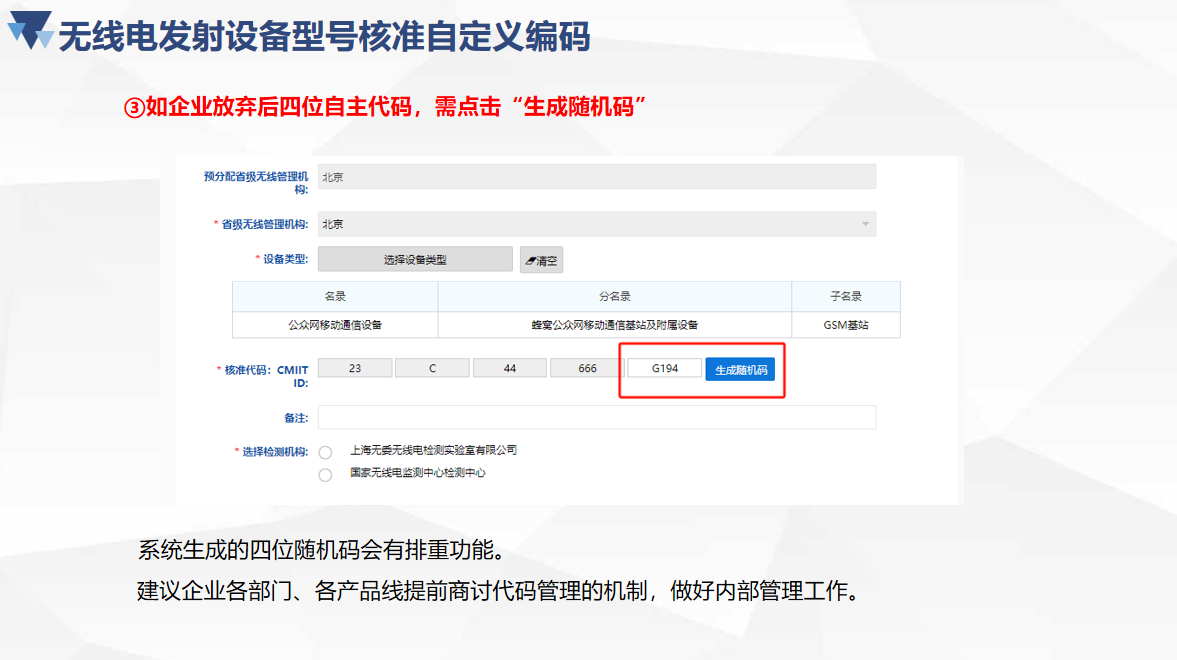This screenshot has width=1177, height=660.
Task: Click the G194 code input field
Action: (664, 368)
